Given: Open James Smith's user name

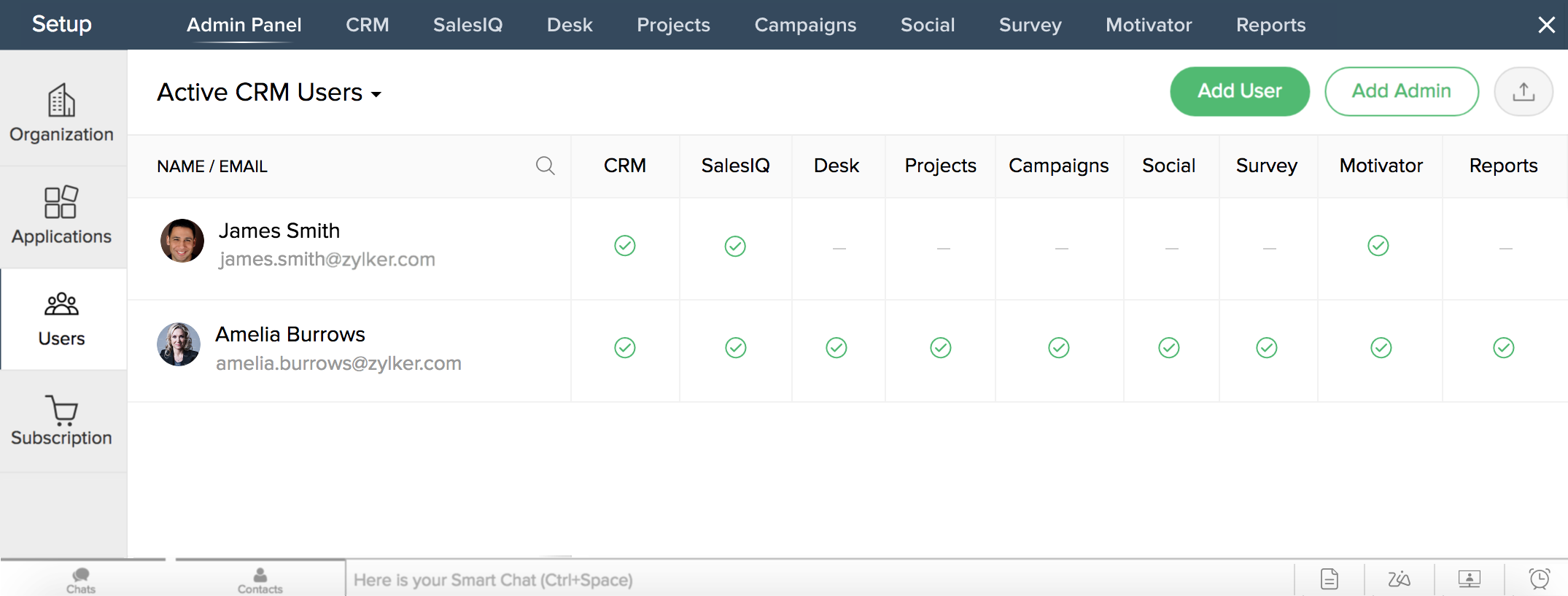Looking at the screenshot, I should point(279,231).
